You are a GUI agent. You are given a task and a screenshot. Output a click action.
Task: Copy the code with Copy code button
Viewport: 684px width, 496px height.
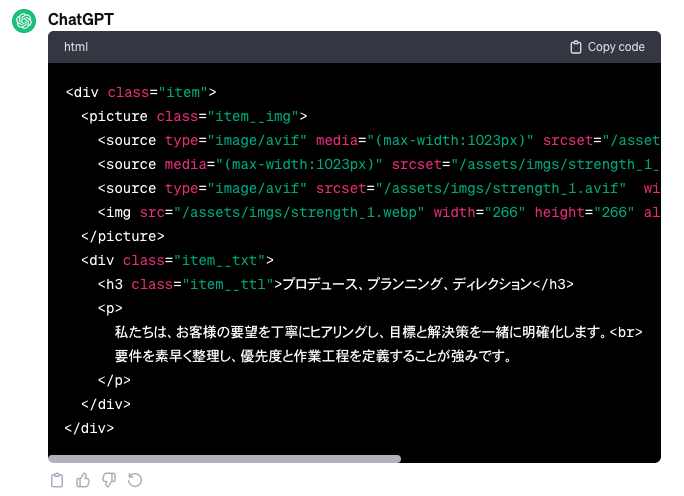[607, 47]
